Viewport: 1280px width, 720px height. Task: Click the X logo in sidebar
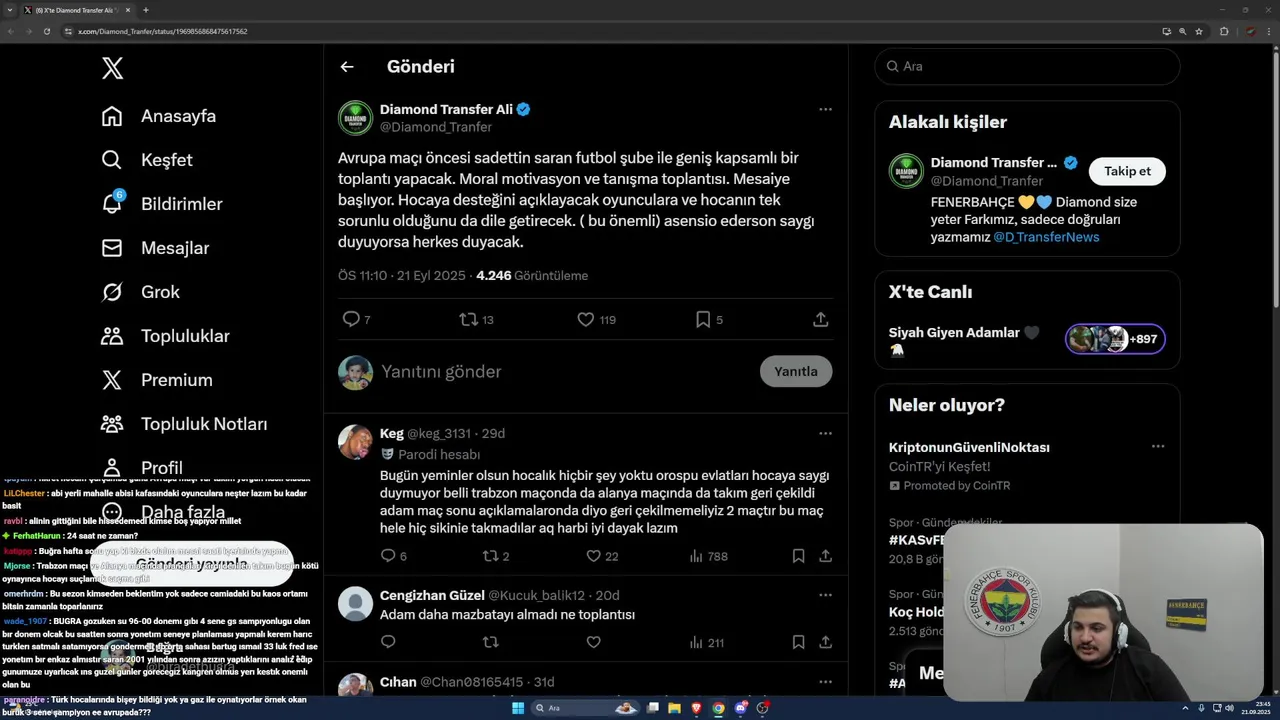pyautogui.click(x=112, y=68)
